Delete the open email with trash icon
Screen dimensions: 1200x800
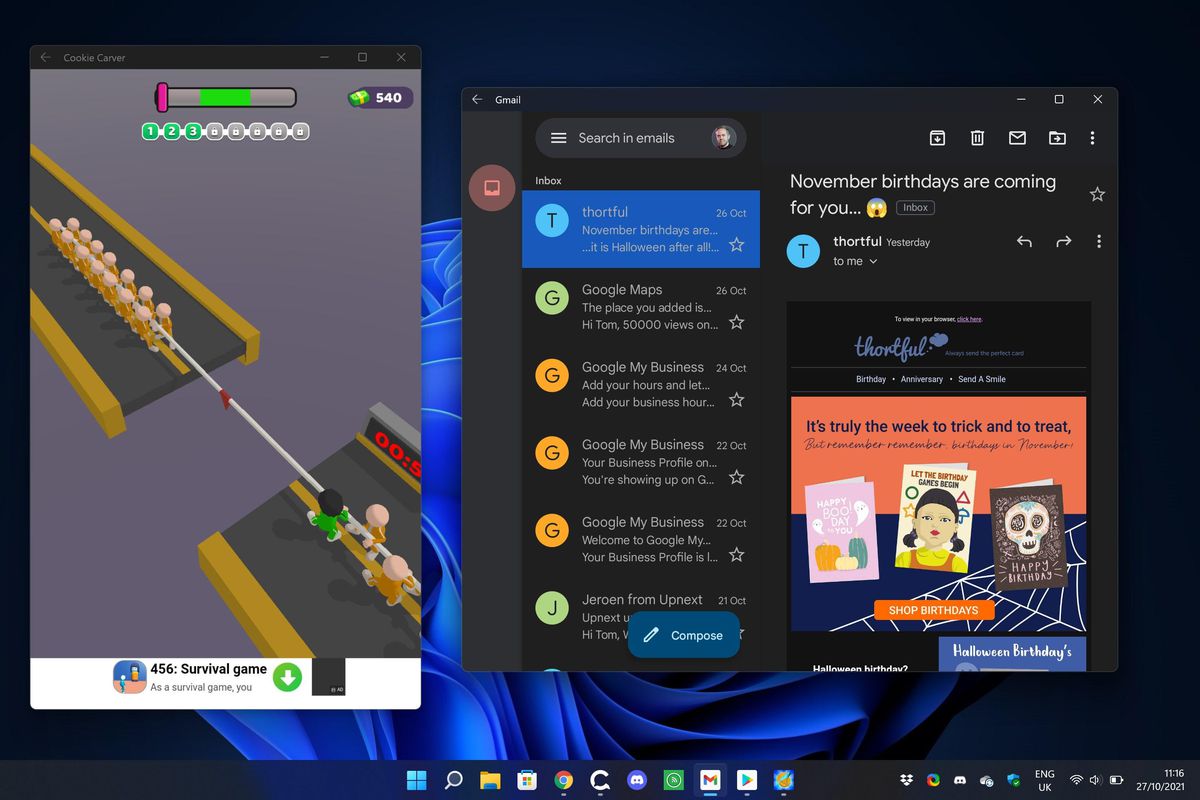[978, 138]
